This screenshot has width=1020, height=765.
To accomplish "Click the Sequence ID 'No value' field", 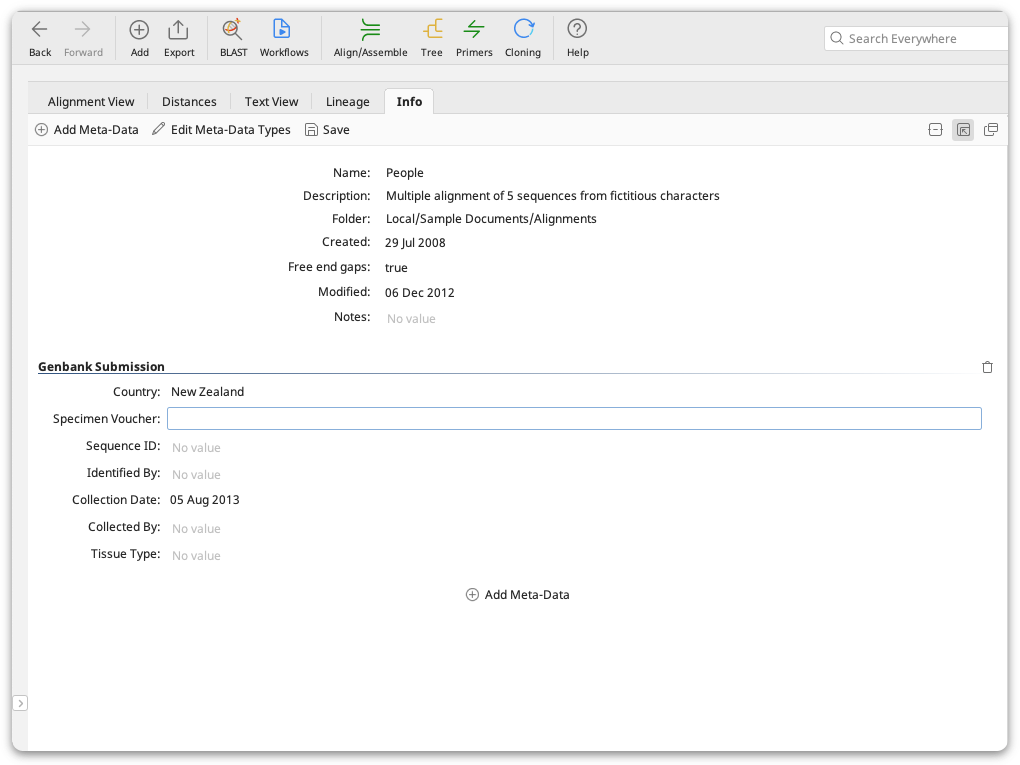I will click(x=196, y=448).
